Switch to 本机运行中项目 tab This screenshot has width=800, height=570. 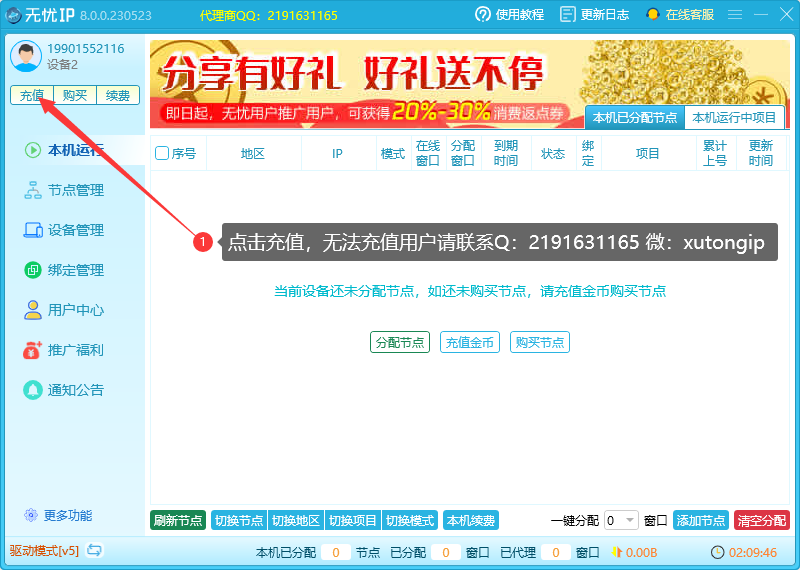pos(734,118)
